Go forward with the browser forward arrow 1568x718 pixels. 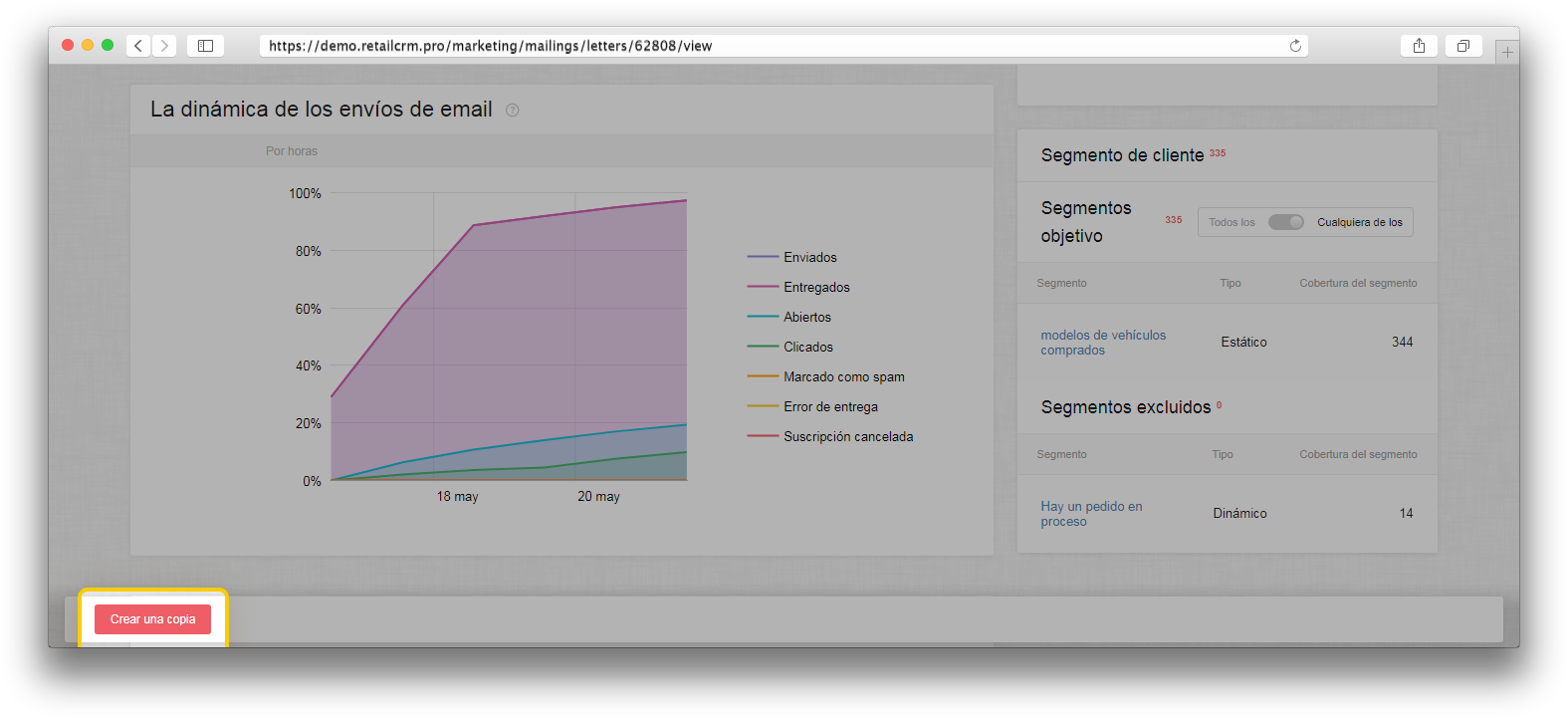165,46
